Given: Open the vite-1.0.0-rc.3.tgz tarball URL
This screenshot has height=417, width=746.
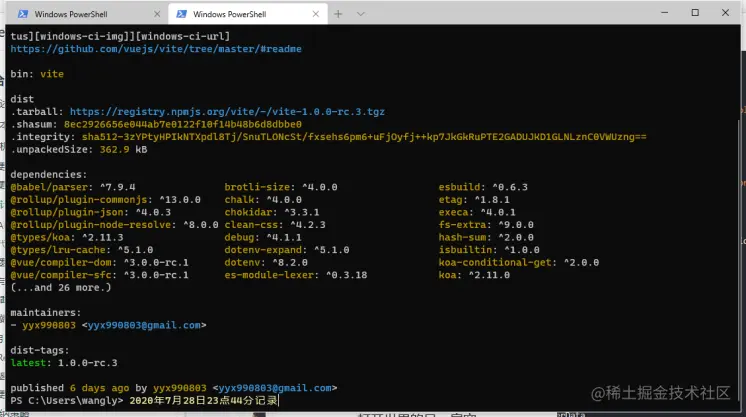Looking at the screenshot, I should tap(227, 112).
